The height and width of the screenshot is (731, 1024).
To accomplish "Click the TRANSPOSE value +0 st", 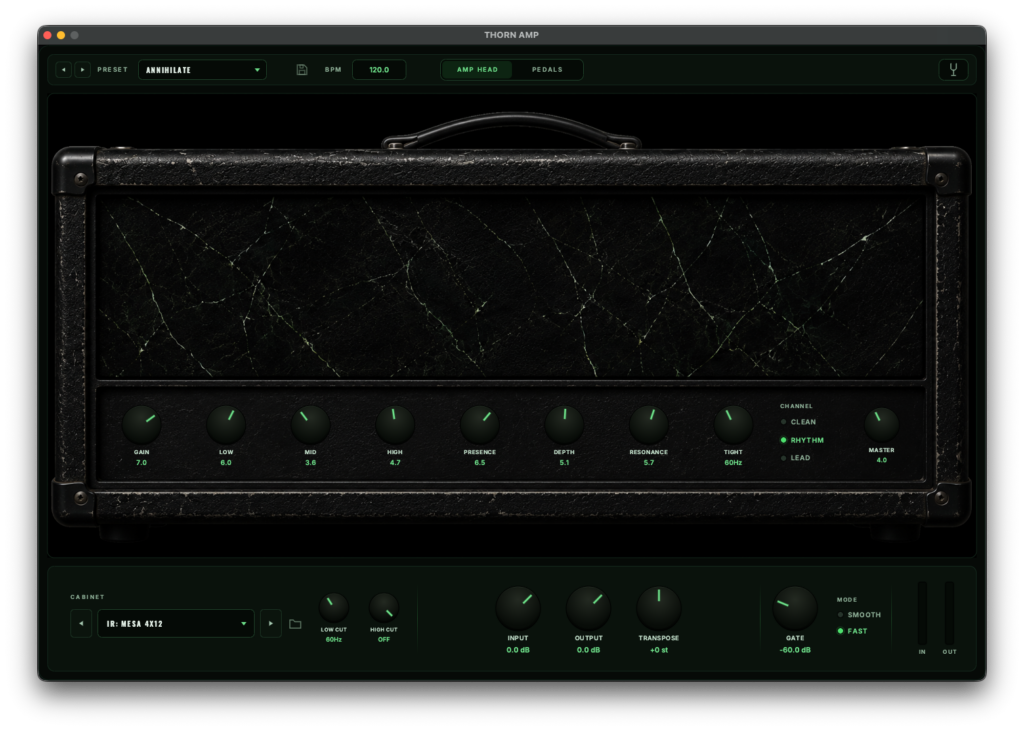I will pos(659,650).
